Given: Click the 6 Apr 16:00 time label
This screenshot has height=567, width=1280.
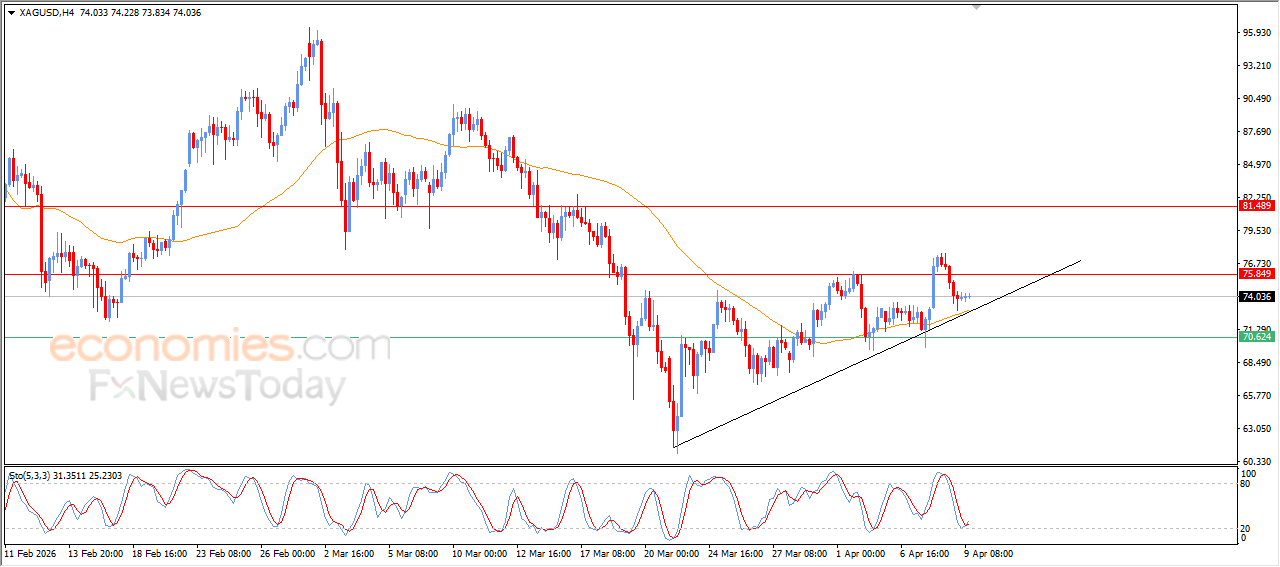Looking at the screenshot, I should [x=925, y=553].
